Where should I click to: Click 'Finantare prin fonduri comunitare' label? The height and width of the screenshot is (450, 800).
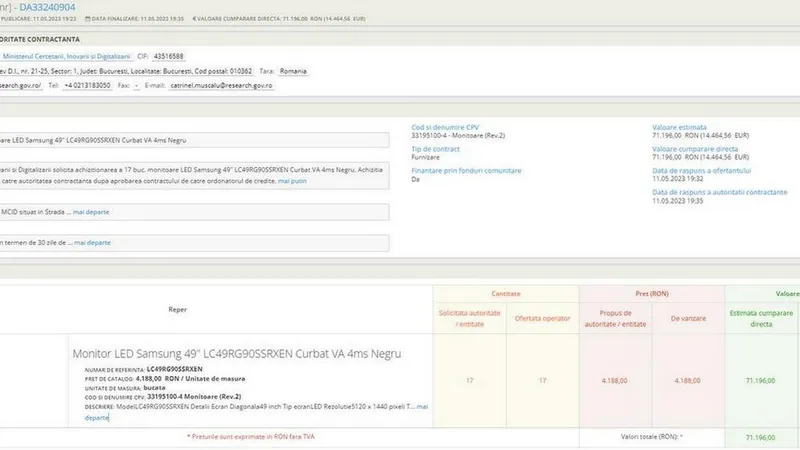[x=466, y=171]
